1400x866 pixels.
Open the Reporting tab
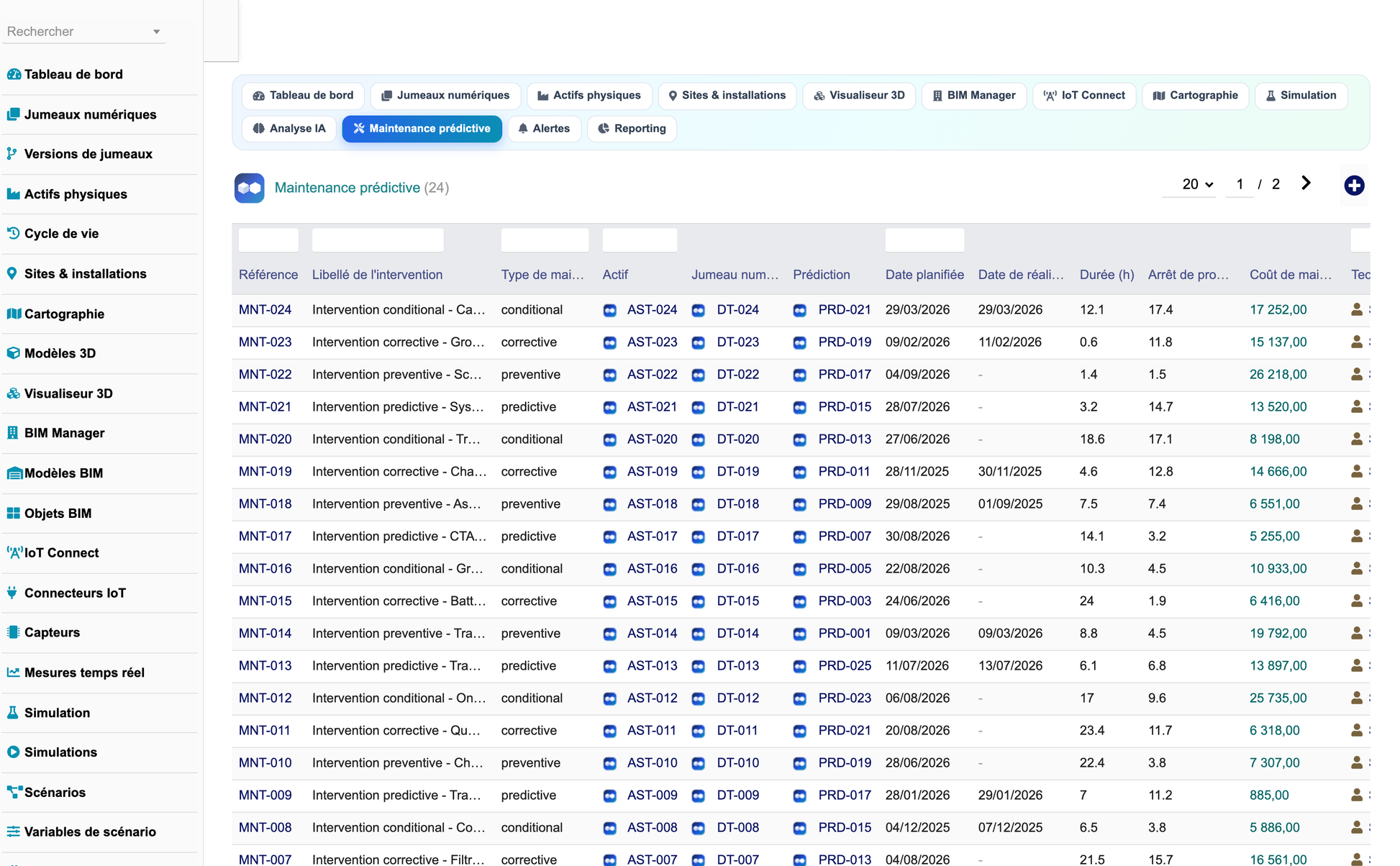(632, 129)
